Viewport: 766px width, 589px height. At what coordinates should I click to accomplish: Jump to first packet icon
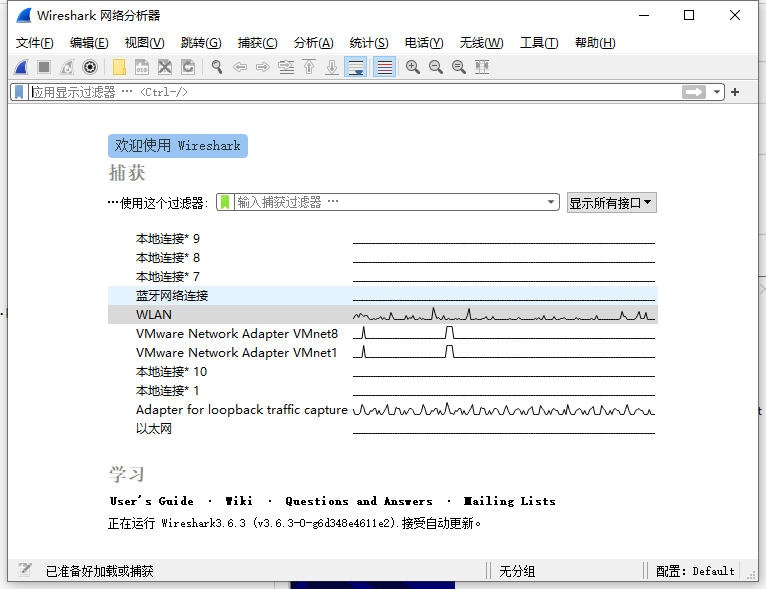[x=309, y=67]
